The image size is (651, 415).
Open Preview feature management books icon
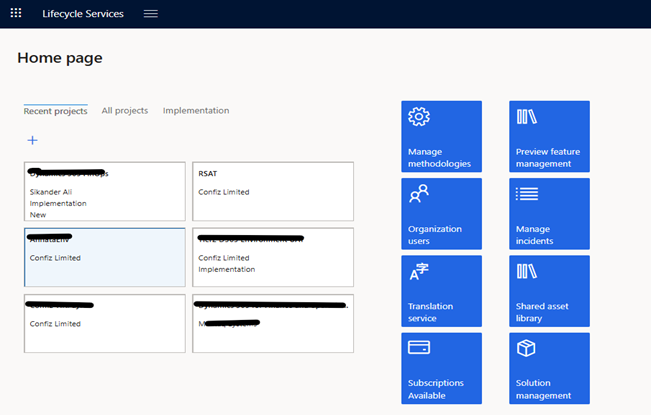(x=527, y=117)
